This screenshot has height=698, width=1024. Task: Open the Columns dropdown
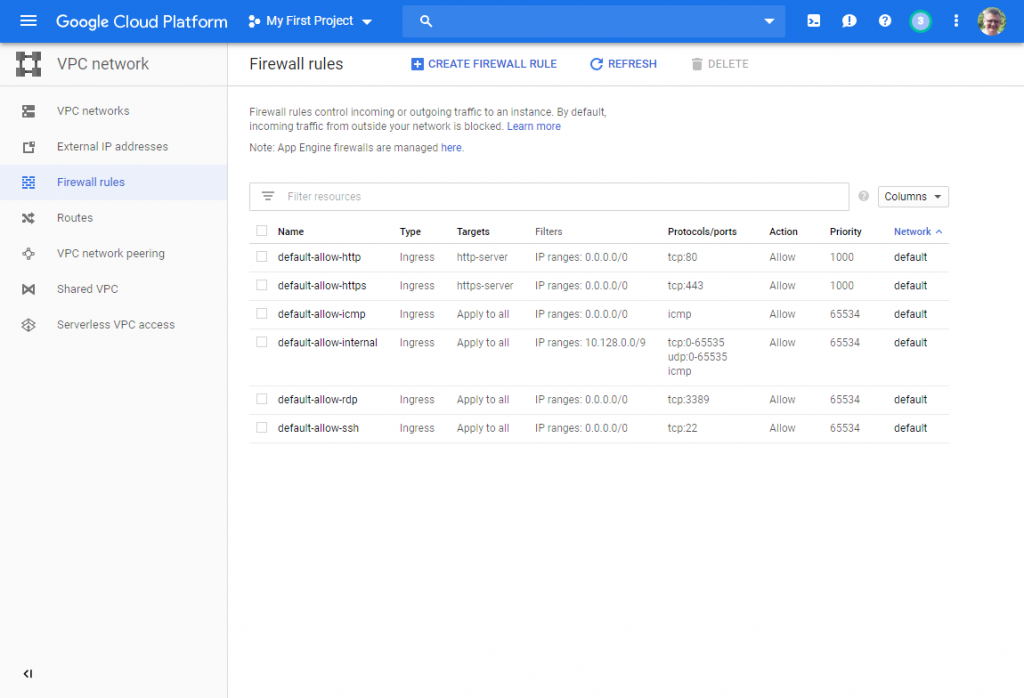913,197
